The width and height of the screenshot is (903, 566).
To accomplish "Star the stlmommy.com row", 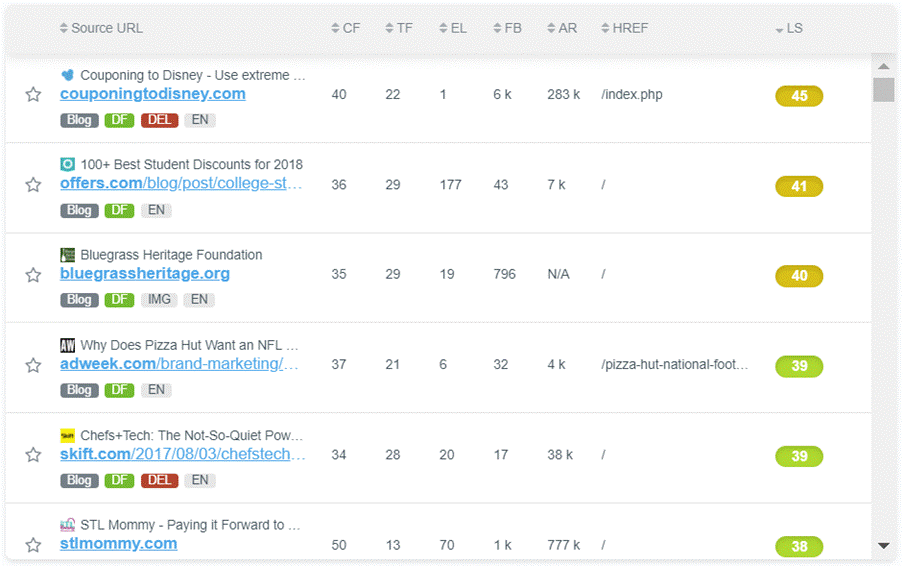I will pos(33,545).
